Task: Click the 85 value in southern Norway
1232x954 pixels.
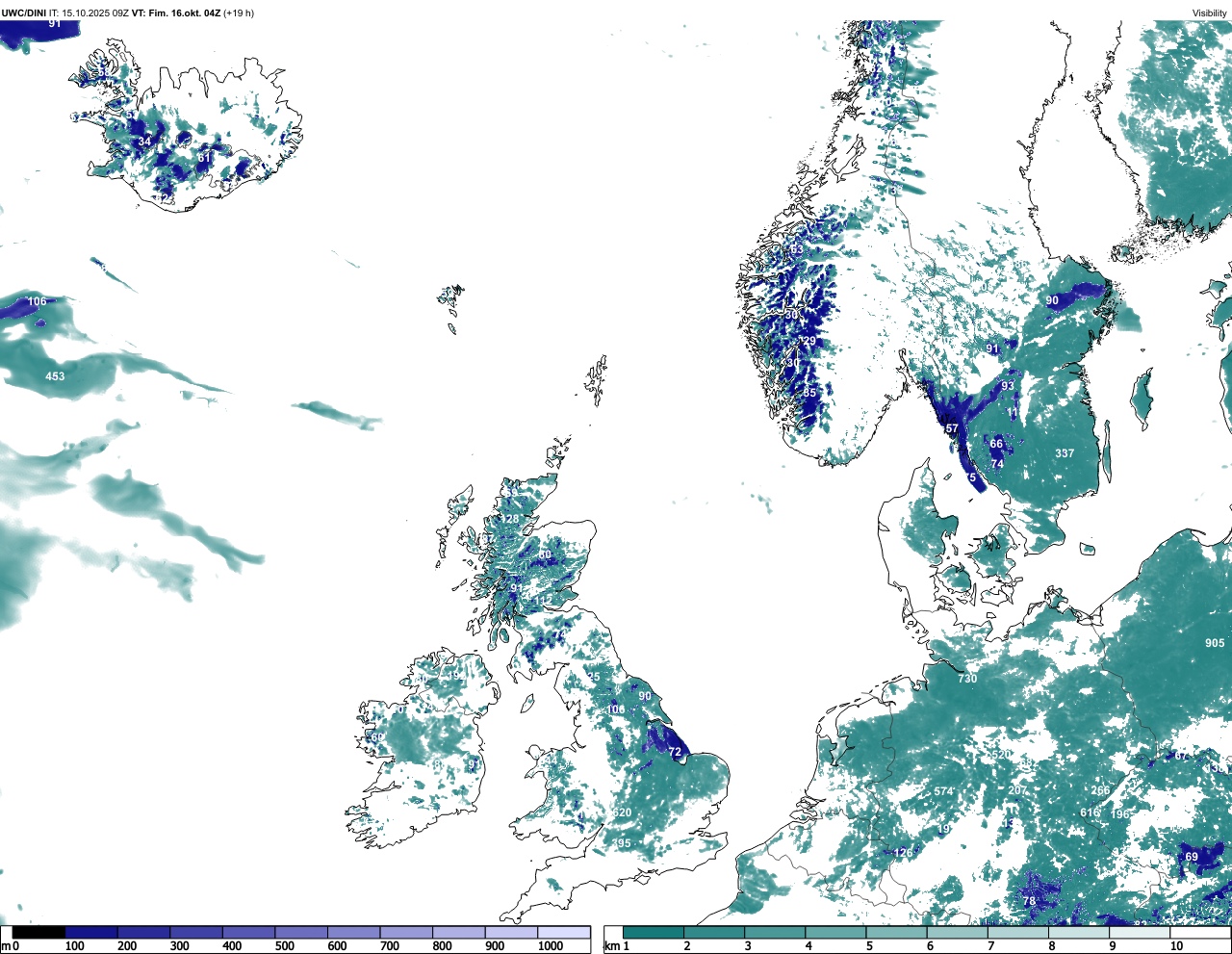Action: click(x=809, y=393)
